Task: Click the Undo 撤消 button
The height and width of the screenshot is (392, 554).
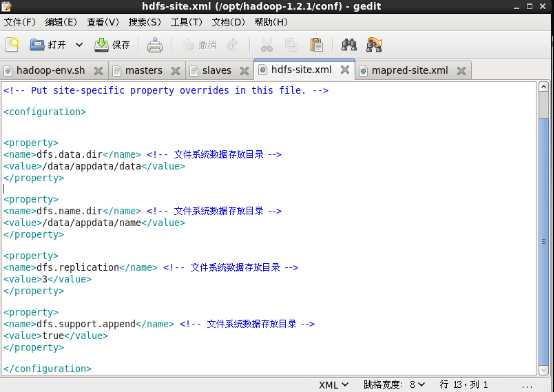Action: pos(200,45)
